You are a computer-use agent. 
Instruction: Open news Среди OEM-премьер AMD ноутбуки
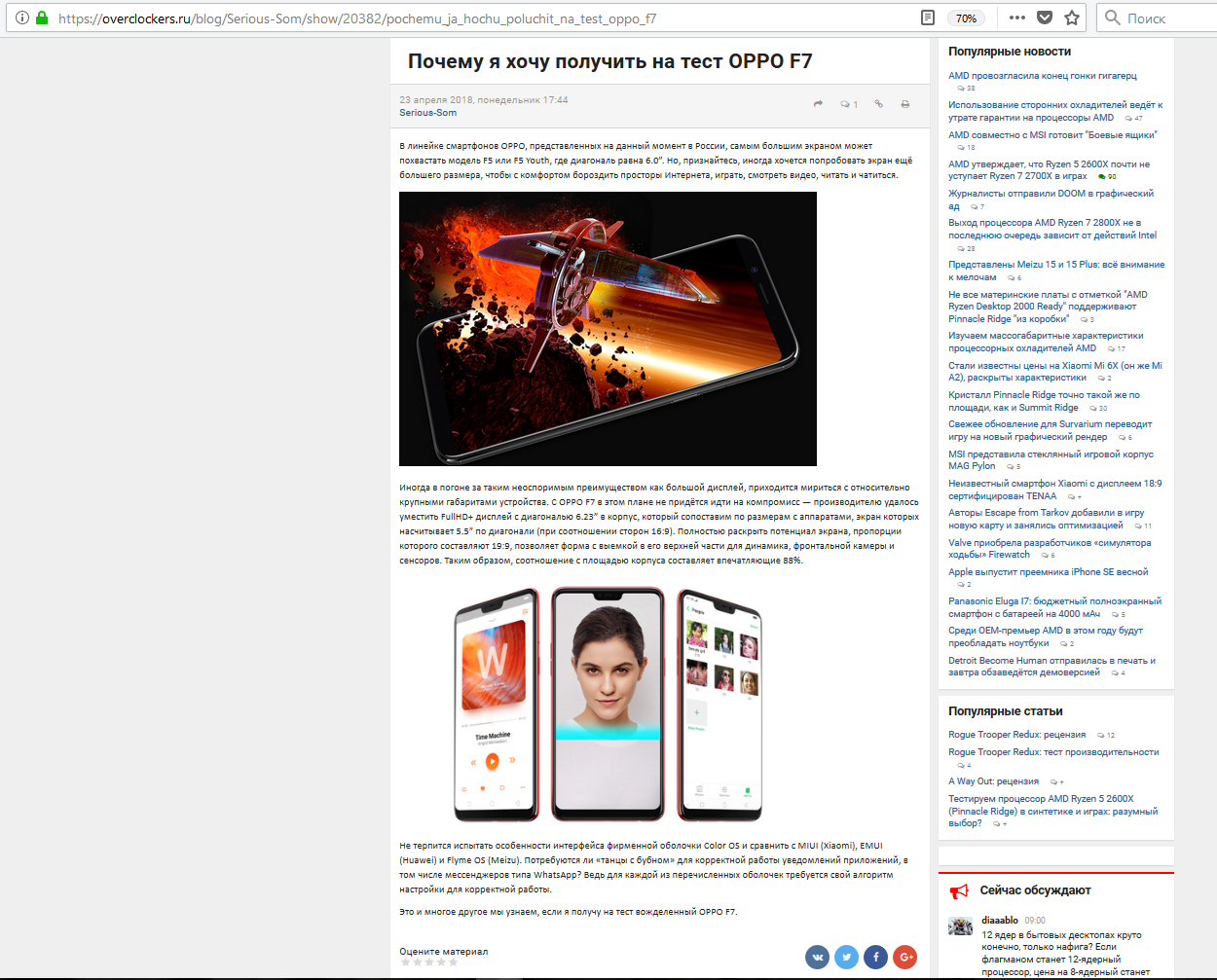(1046, 636)
